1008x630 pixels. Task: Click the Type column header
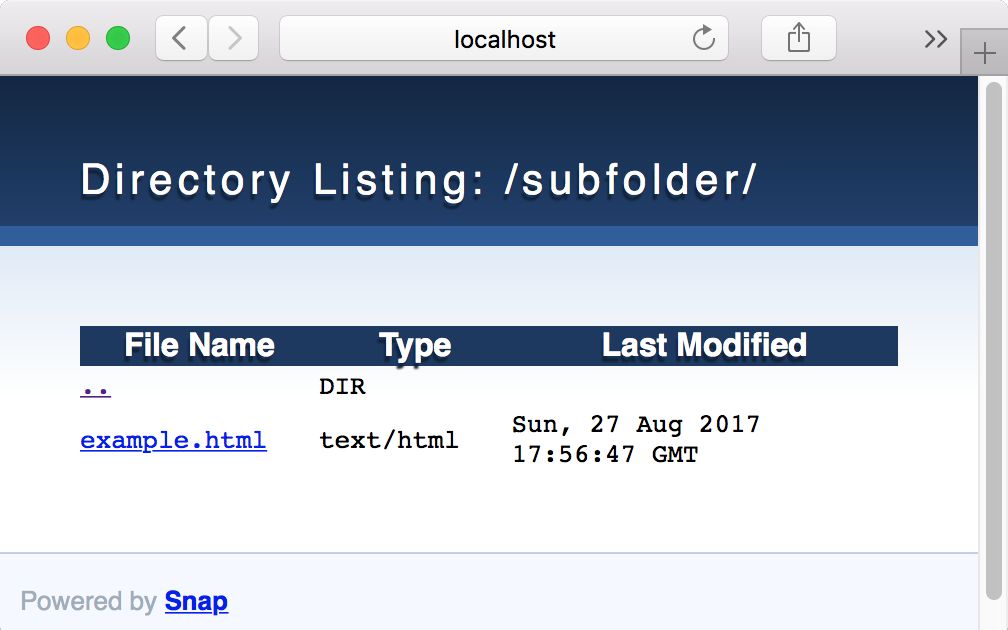[x=415, y=346]
